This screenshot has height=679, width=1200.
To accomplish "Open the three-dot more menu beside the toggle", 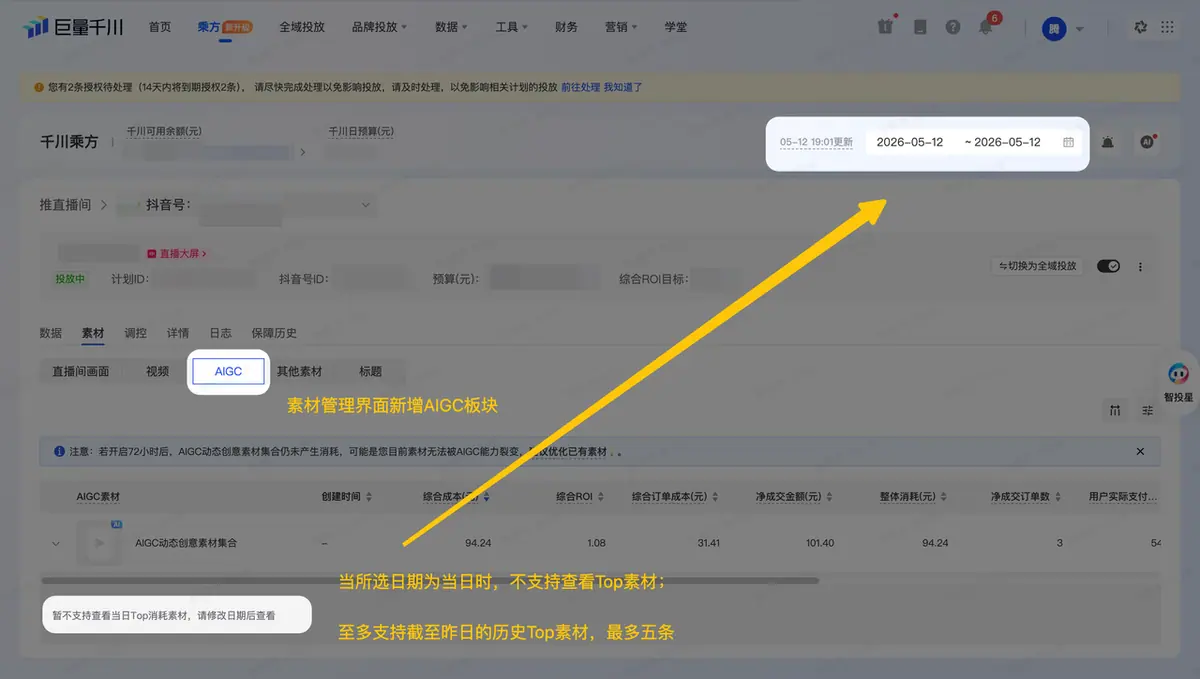I will [x=1140, y=267].
